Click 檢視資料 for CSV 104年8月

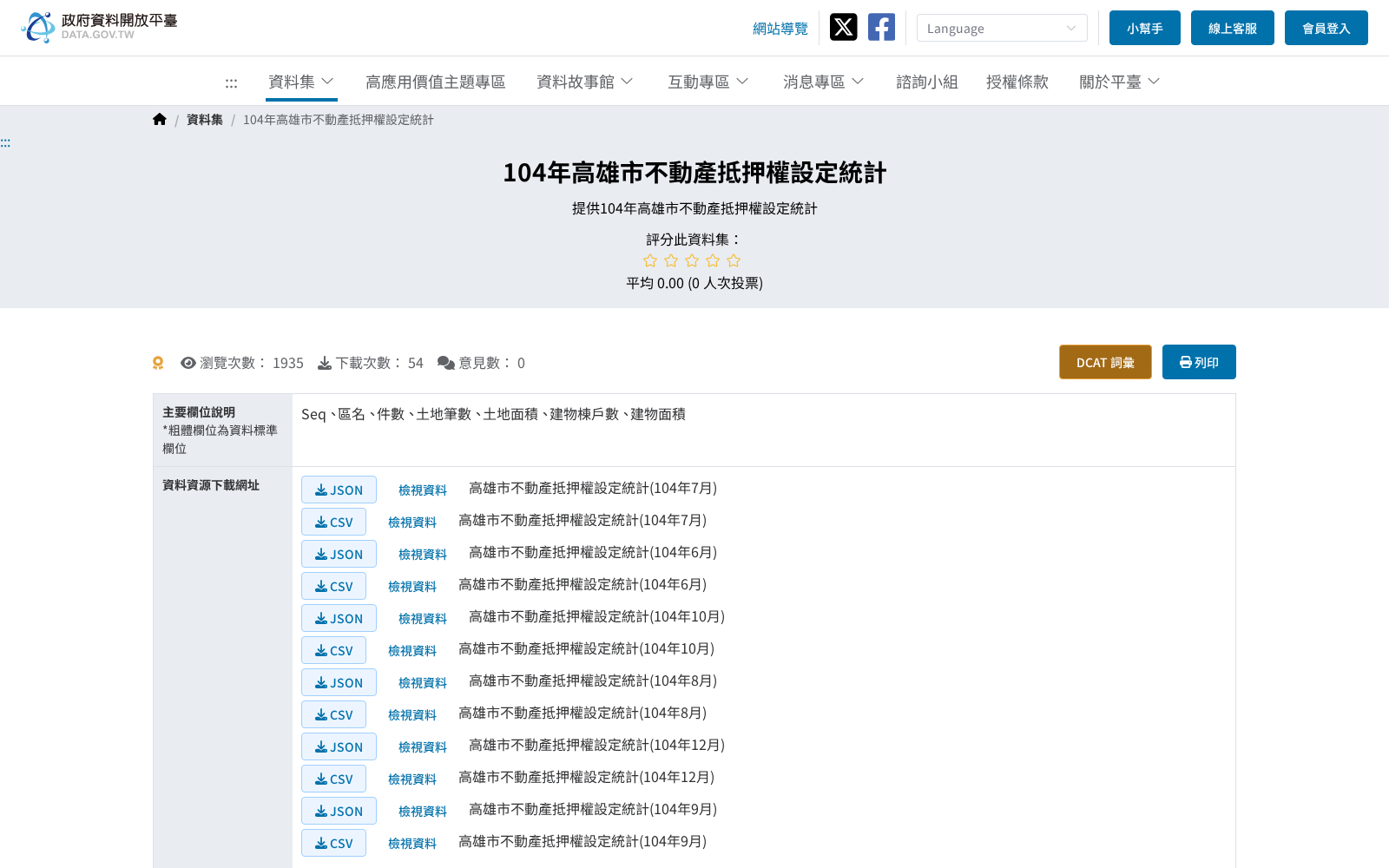[x=412, y=715]
